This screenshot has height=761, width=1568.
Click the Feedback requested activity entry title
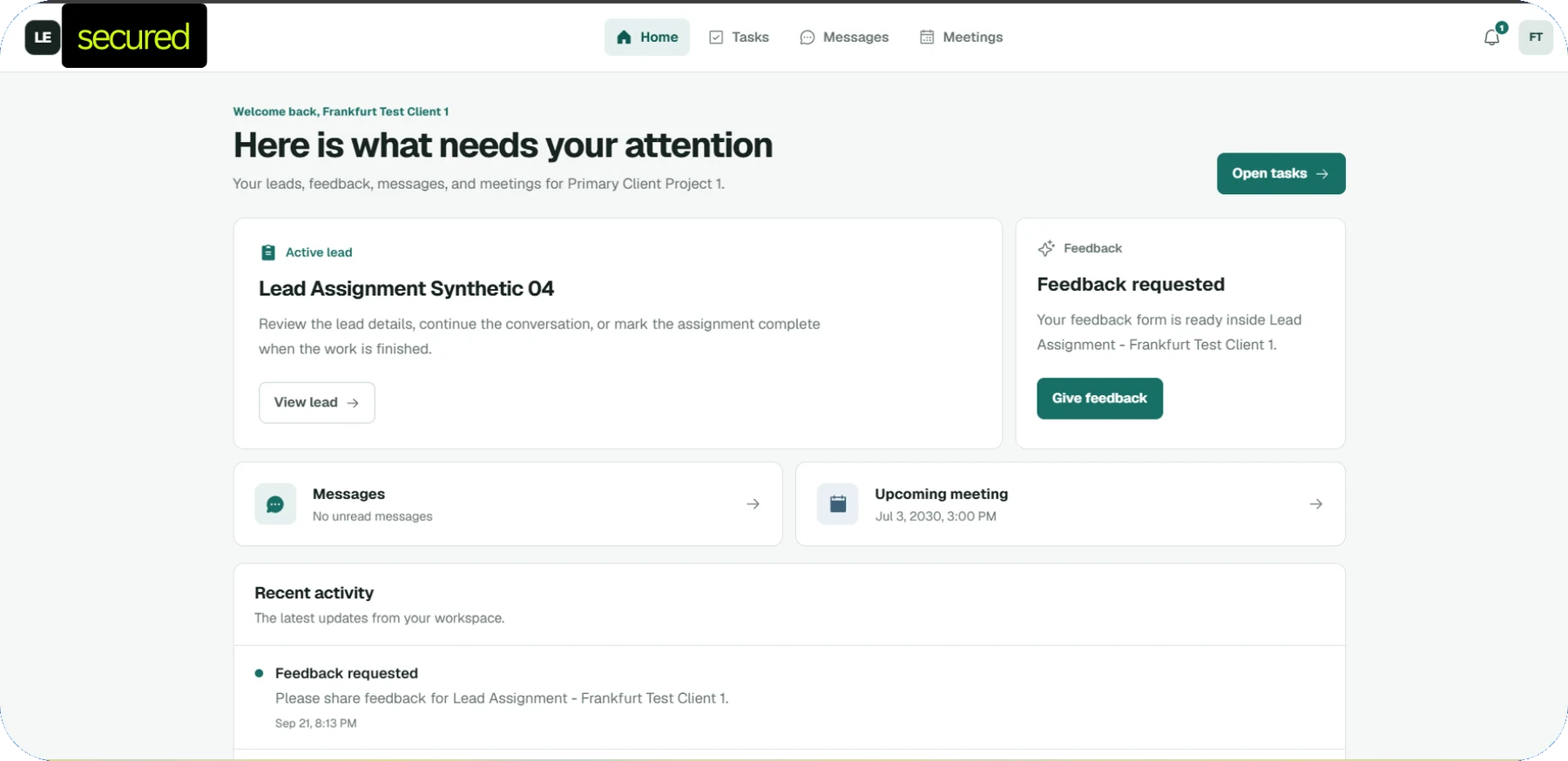coord(347,673)
